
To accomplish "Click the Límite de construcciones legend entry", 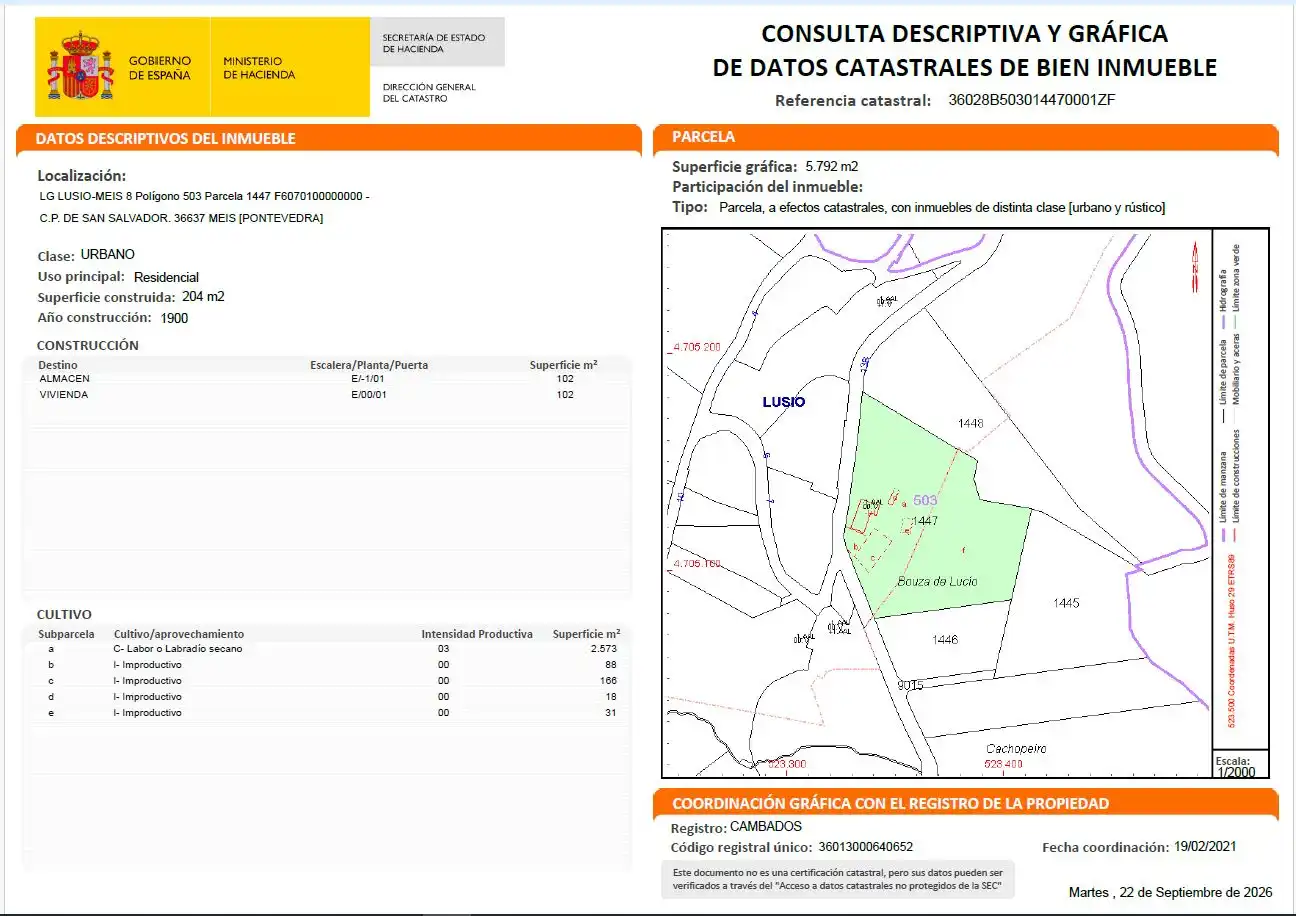I will click(1237, 487).
